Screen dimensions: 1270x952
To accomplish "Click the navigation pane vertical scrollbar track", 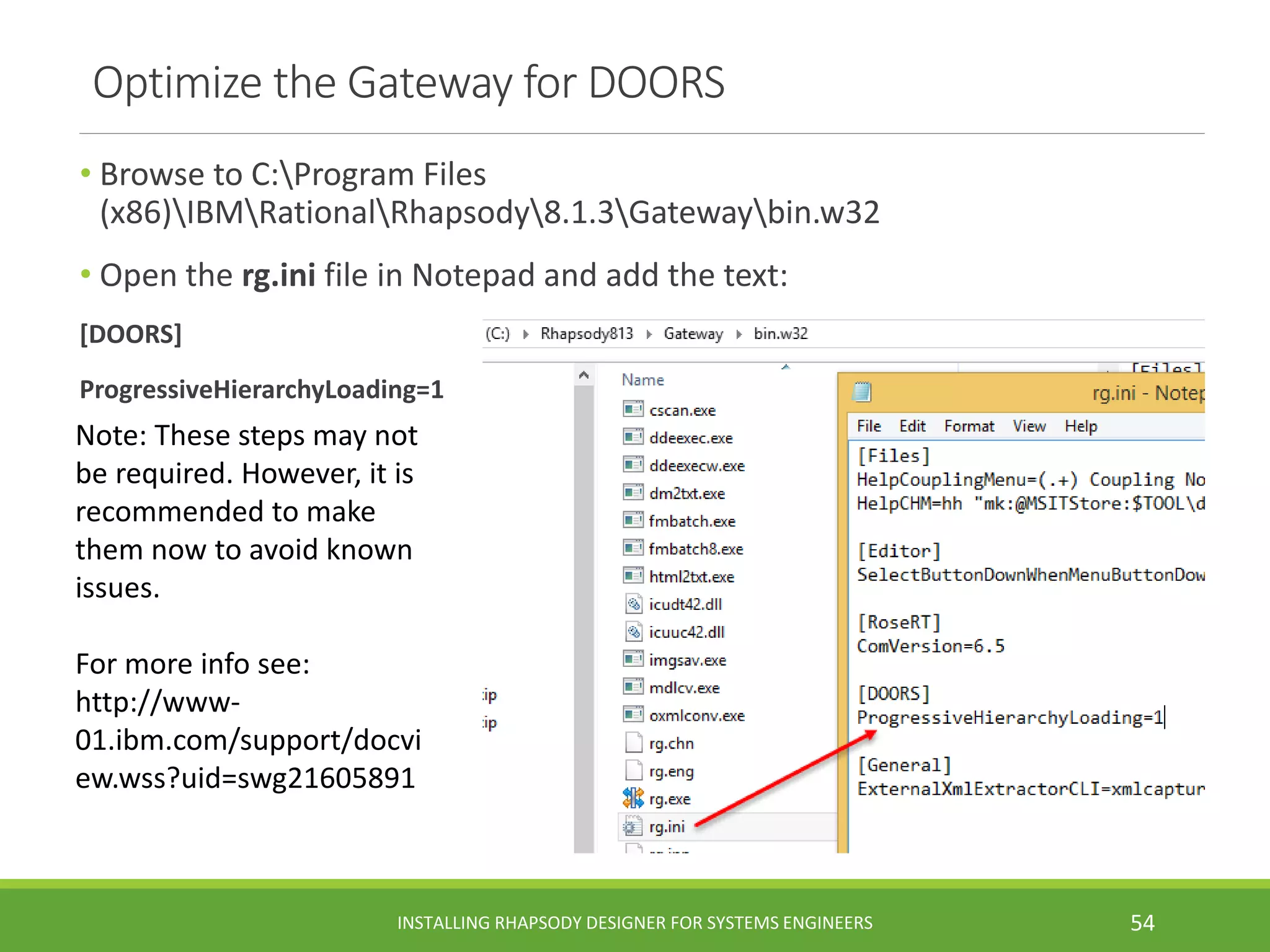I will pos(584,619).
